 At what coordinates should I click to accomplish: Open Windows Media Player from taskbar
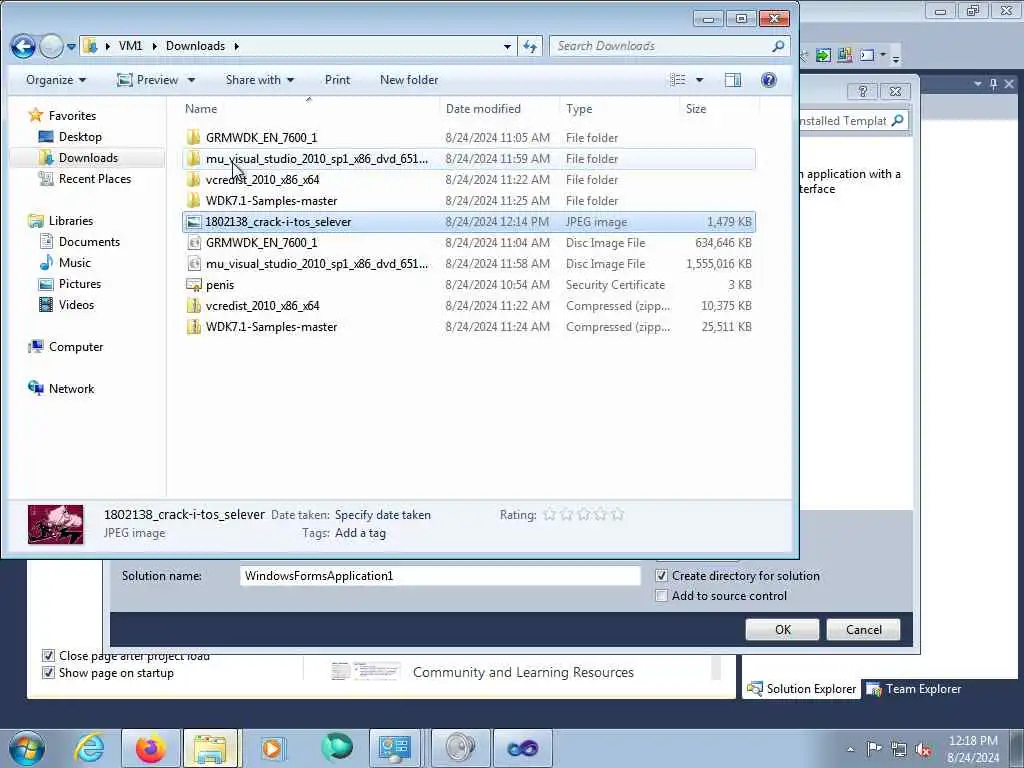pyautogui.click(x=273, y=748)
